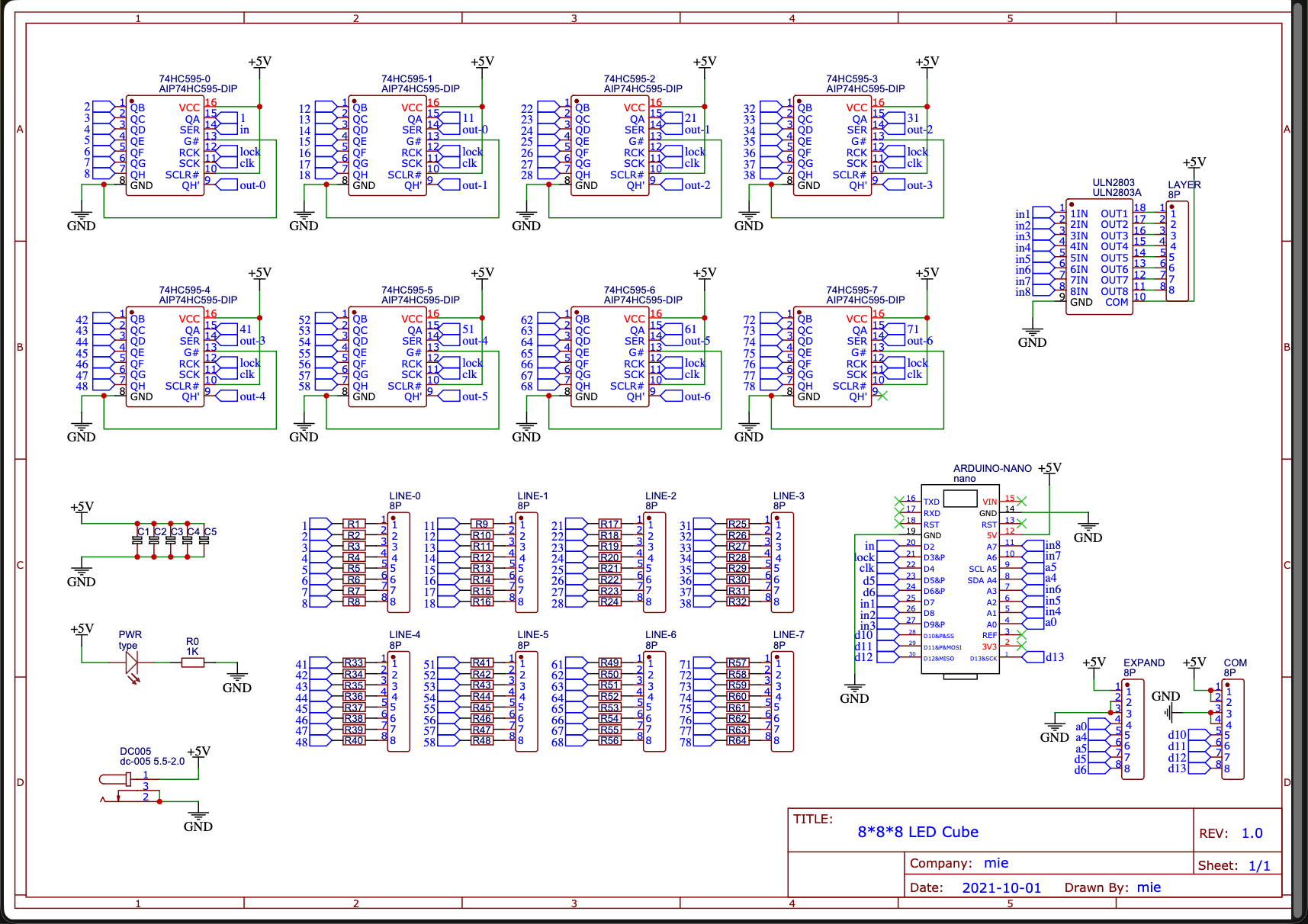Viewport: 1308px width, 924px height.
Task: Click 'mie' next to Drawn By
Action: tap(1149, 887)
